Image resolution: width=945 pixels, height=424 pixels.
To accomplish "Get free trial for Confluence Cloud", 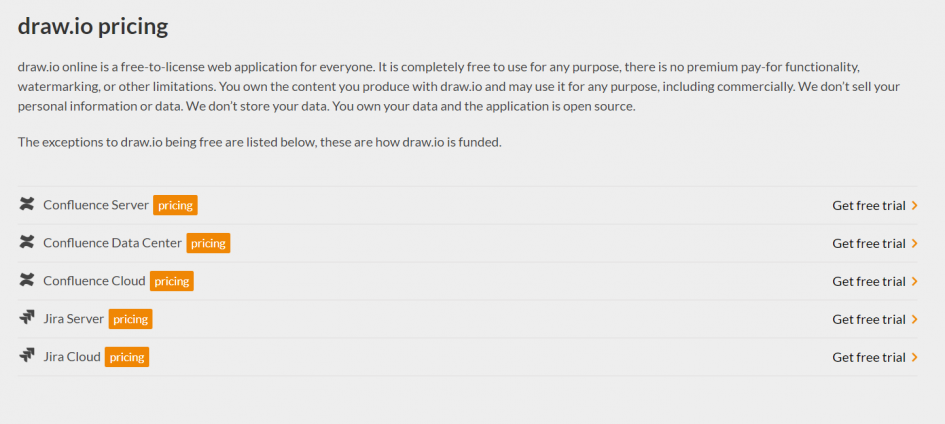I will 868,281.
